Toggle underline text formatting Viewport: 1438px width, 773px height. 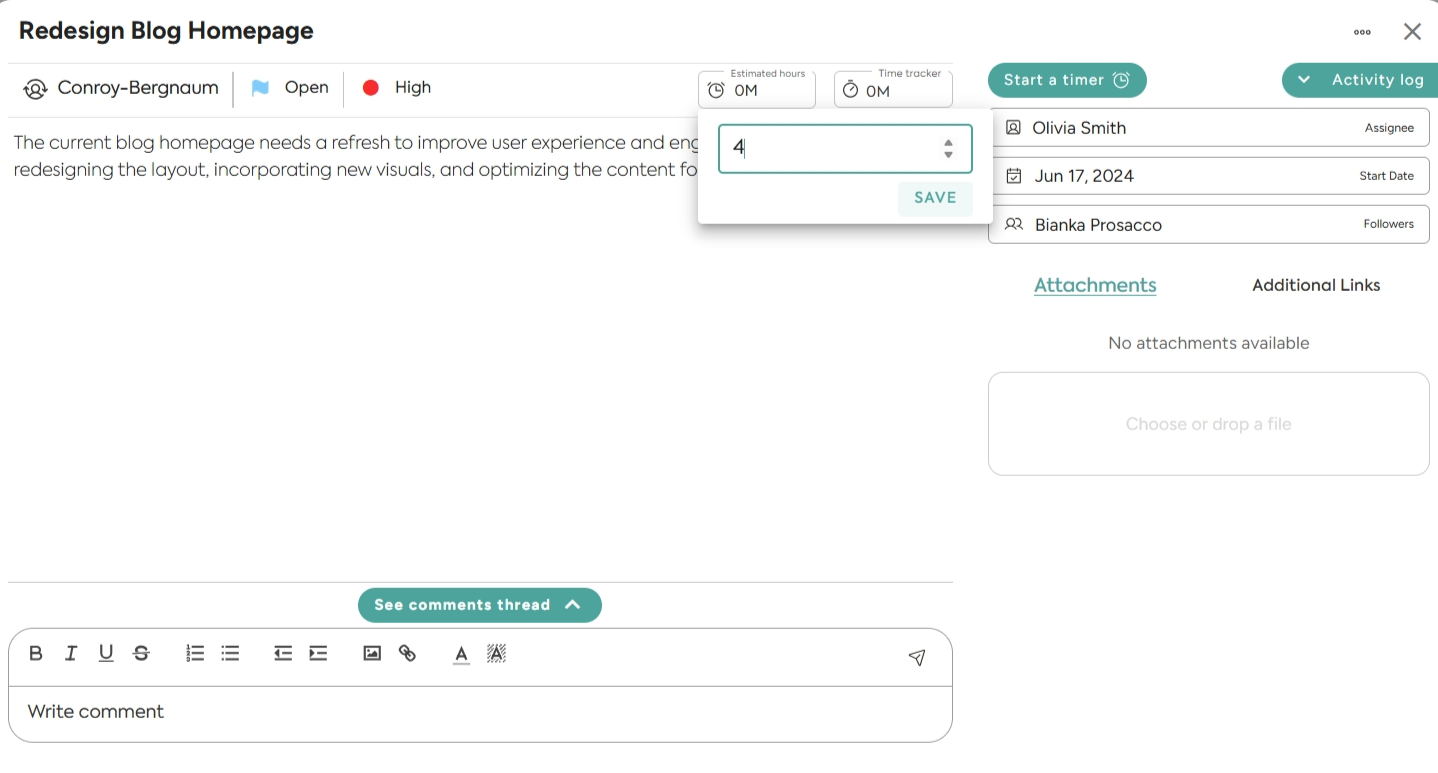[106, 654]
